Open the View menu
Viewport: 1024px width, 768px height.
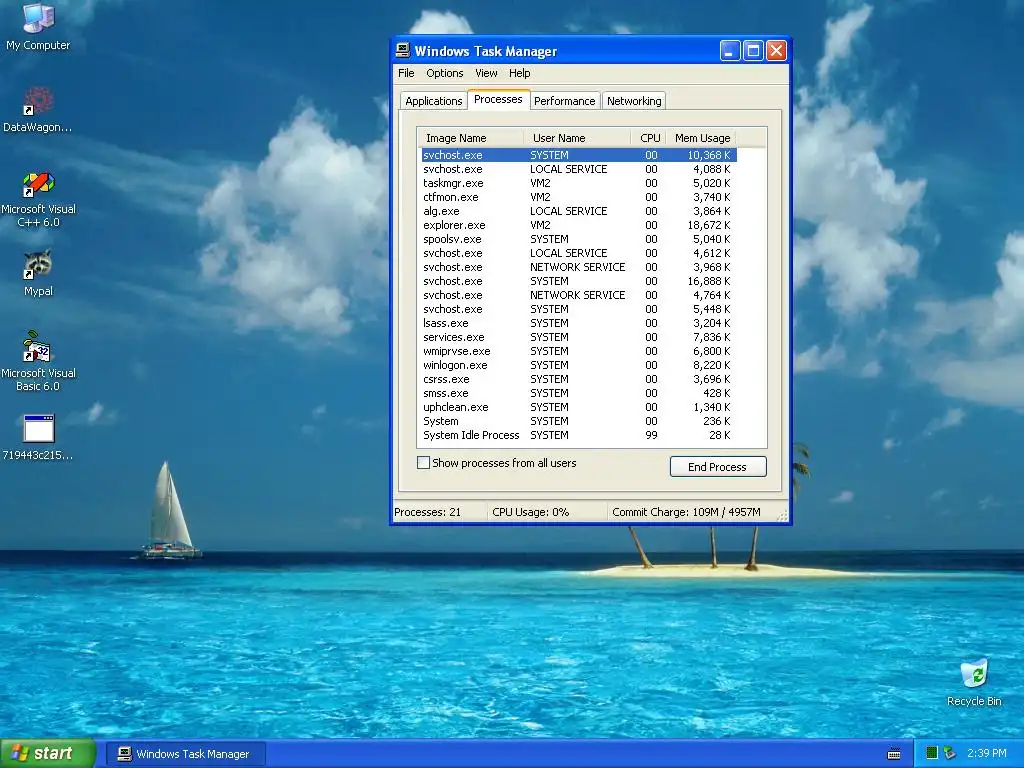point(486,73)
